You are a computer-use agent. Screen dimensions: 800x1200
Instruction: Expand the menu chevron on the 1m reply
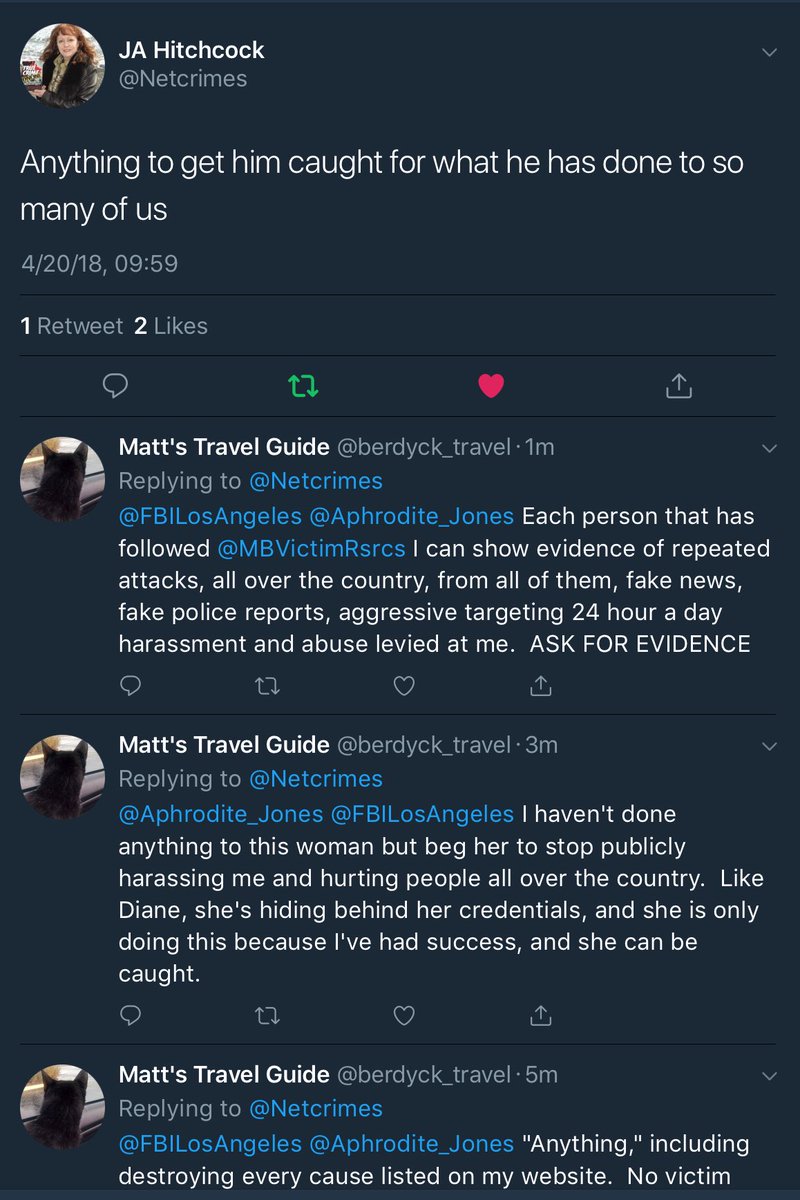(x=768, y=449)
